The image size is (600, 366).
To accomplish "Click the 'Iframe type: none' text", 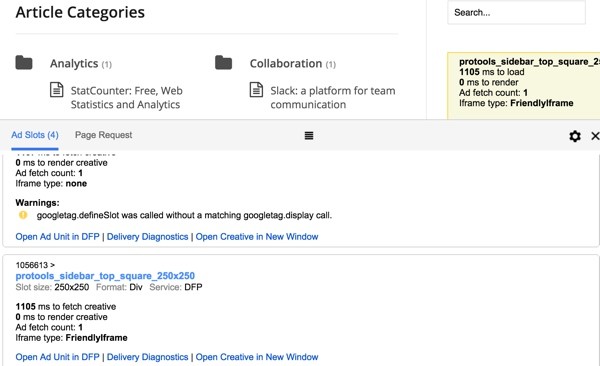I will (x=51, y=183).
